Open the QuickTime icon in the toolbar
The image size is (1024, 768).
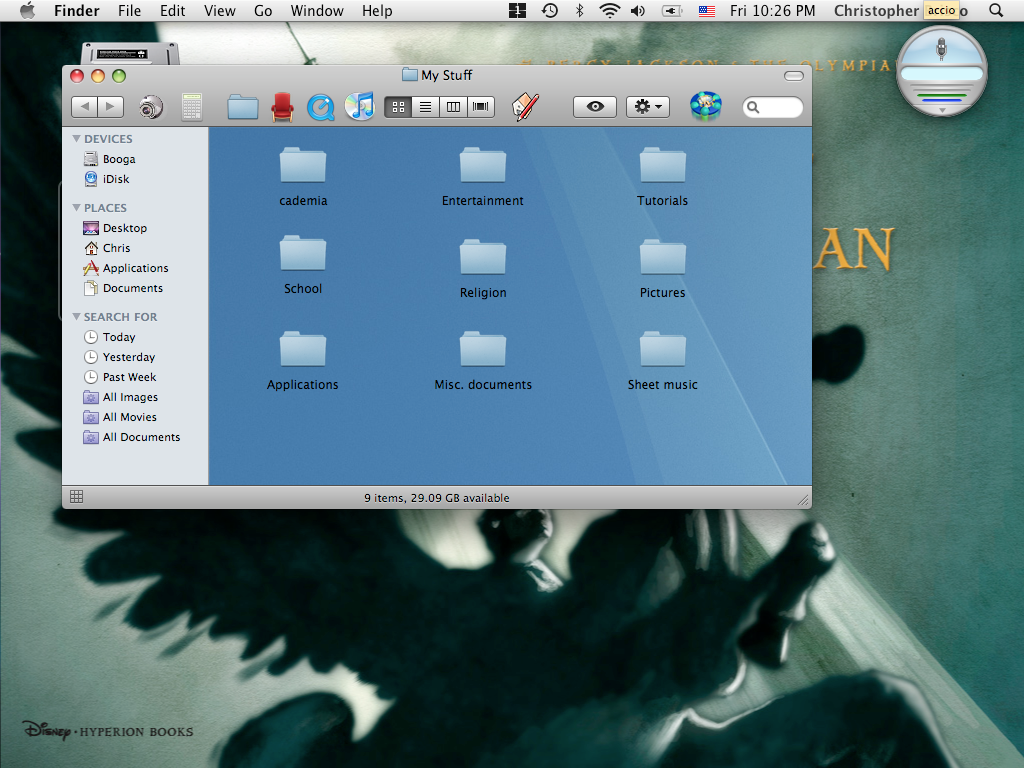click(321, 106)
